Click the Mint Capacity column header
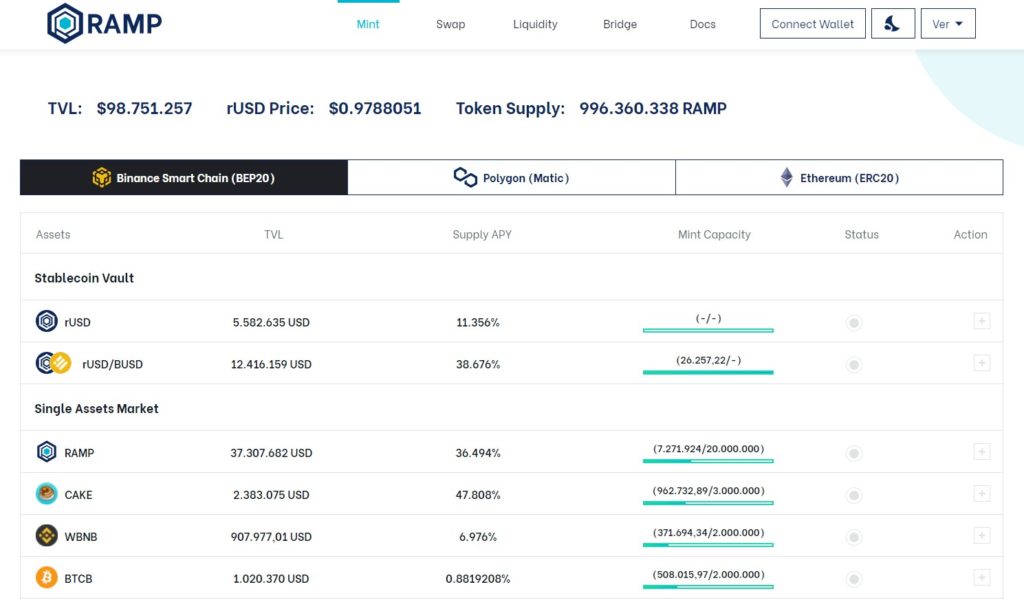Viewport: 1024px width, 600px height. pyautogui.click(x=714, y=234)
